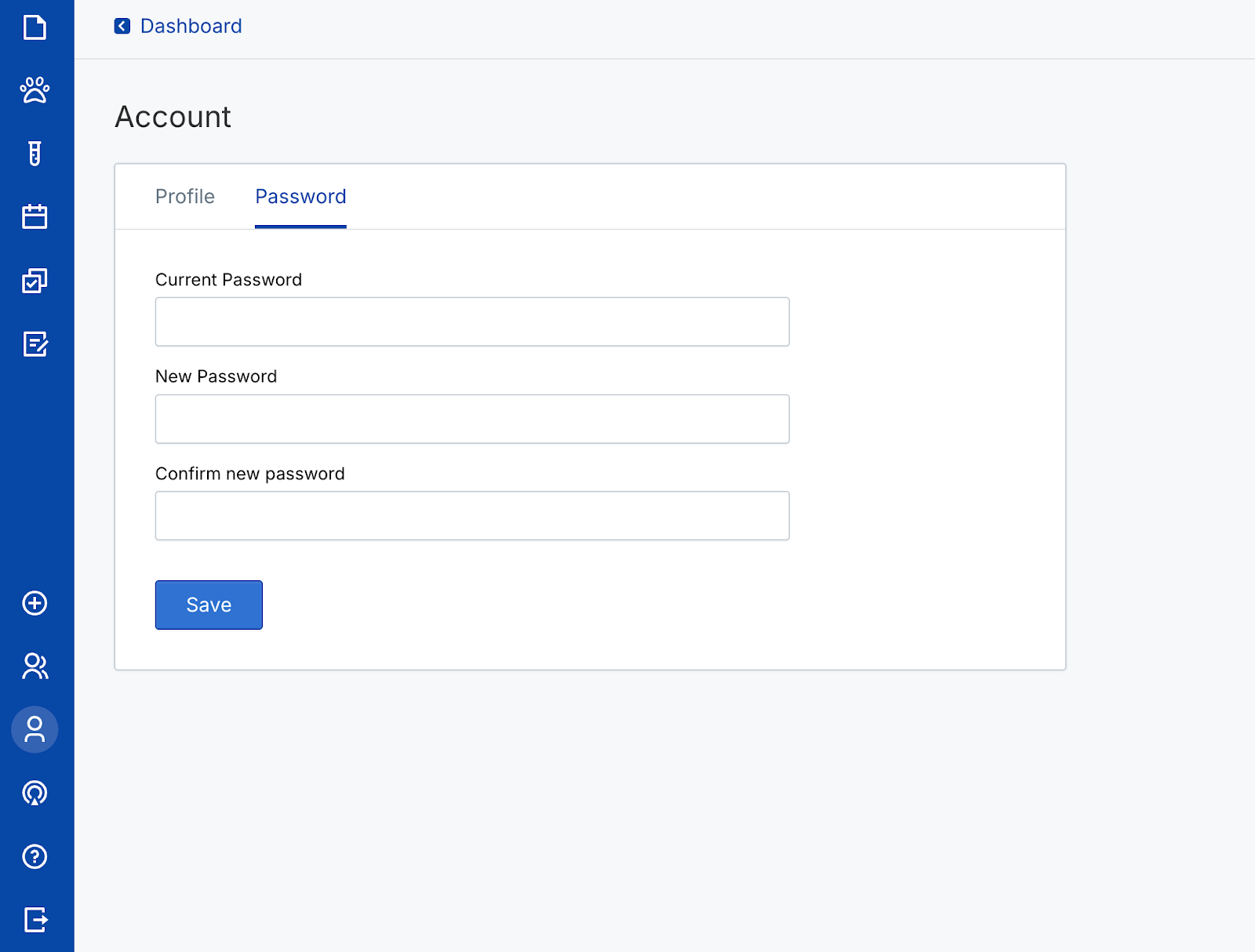Focus the Current Password field
This screenshot has width=1255, height=952.
472,322
